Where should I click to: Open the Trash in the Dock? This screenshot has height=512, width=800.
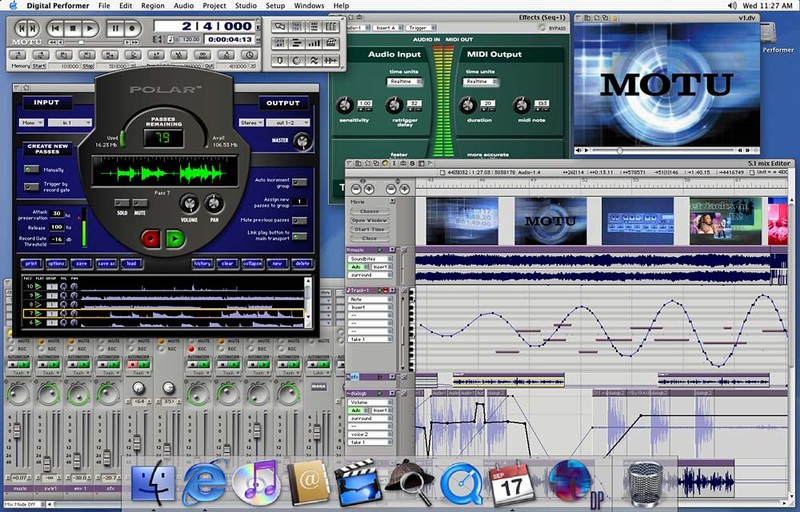pos(645,483)
